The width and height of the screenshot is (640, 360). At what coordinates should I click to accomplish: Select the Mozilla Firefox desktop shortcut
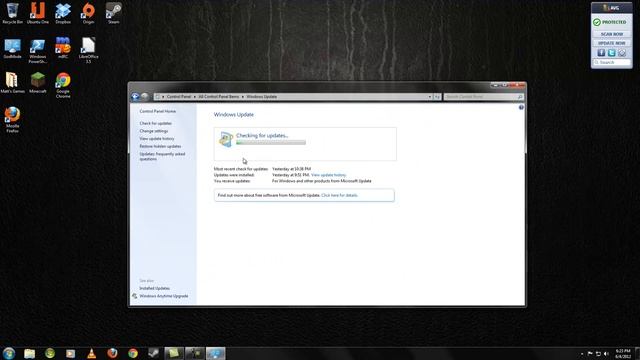[12, 120]
